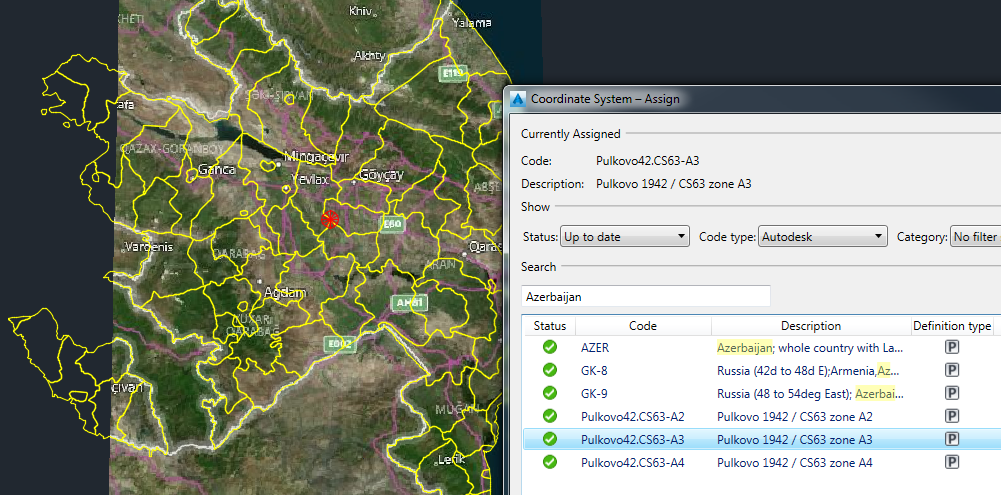Click the definition type P icon for GK-9
Viewport: 1001px width, 495px height.
click(x=952, y=393)
